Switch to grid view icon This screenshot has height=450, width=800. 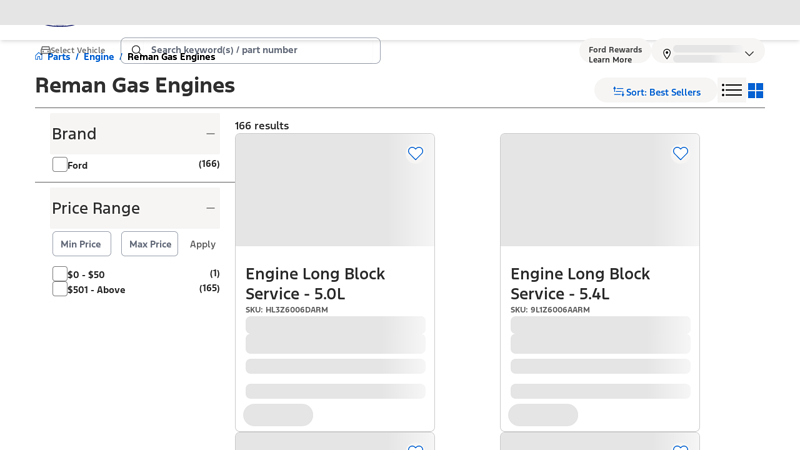(756, 91)
